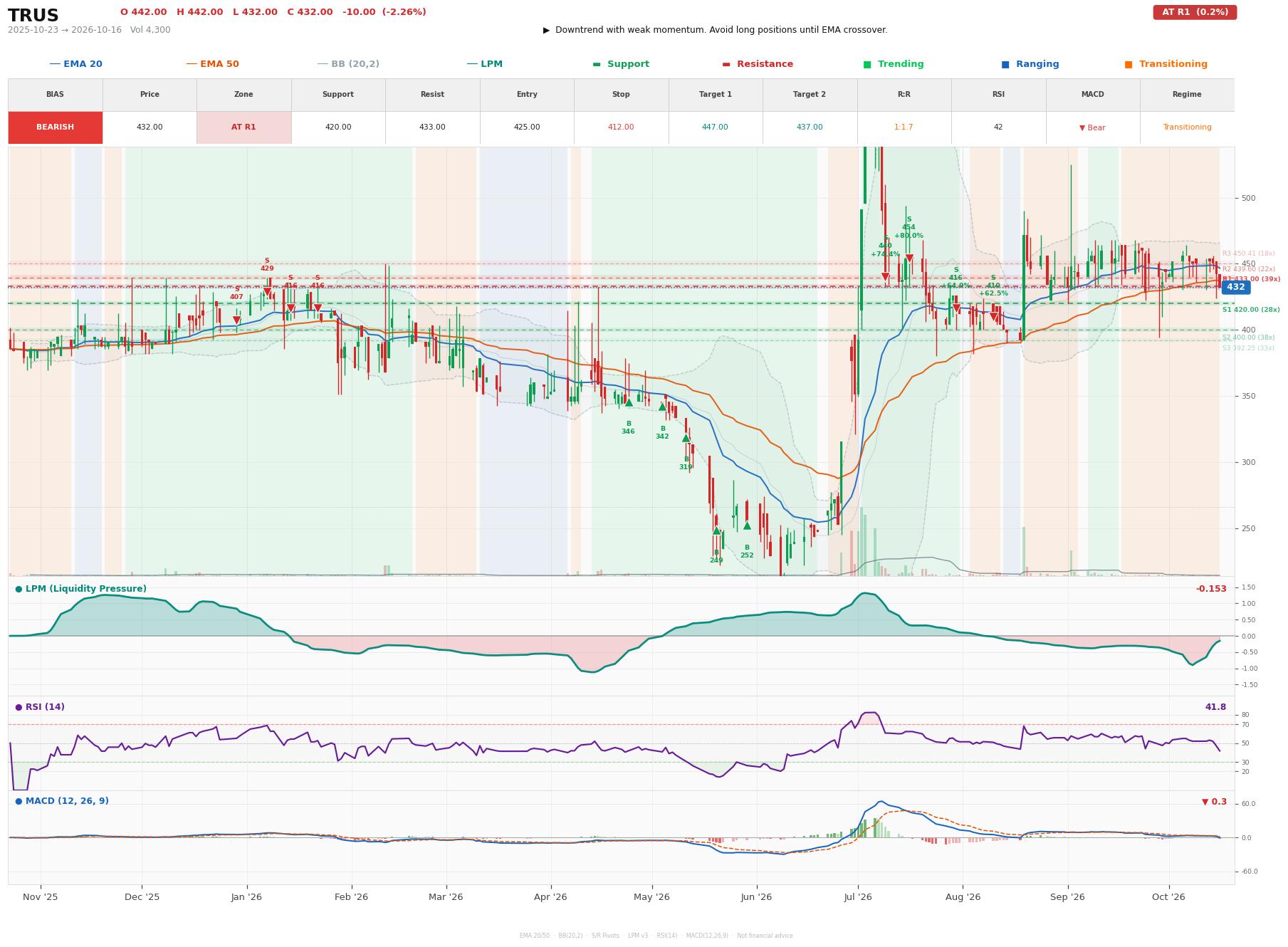1288x947 pixels.
Task: Click the B 342 buy marker
Action: click(x=662, y=407)
